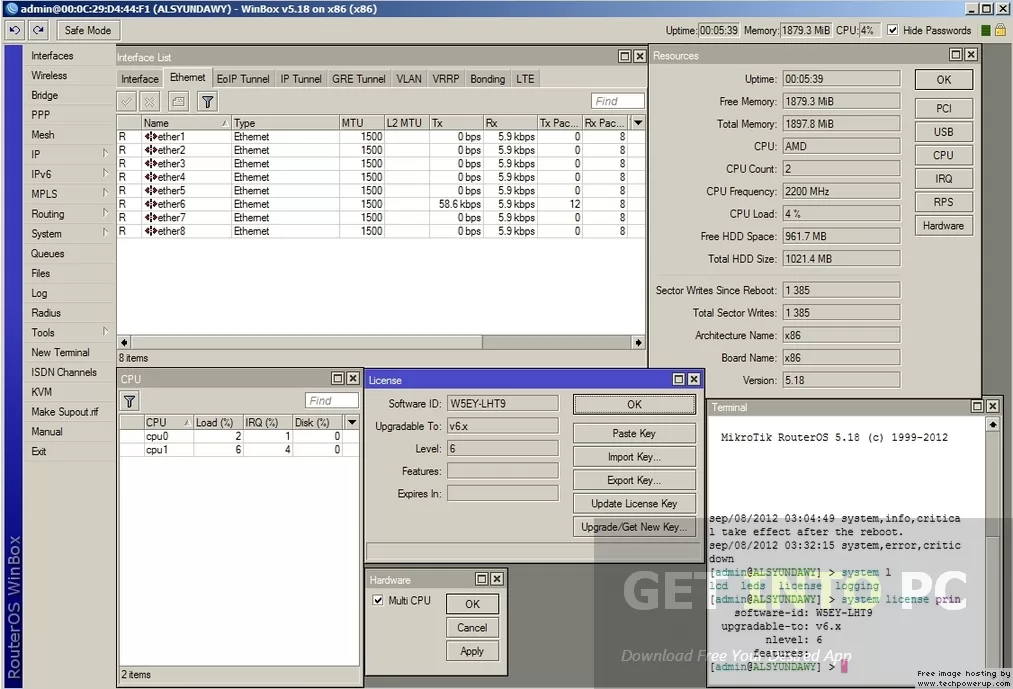Image resolution: width=1013 pixels, height=689 pixels.
Task: Switch to the EoIP Tunnel tab
Action: tap(243, 79)
